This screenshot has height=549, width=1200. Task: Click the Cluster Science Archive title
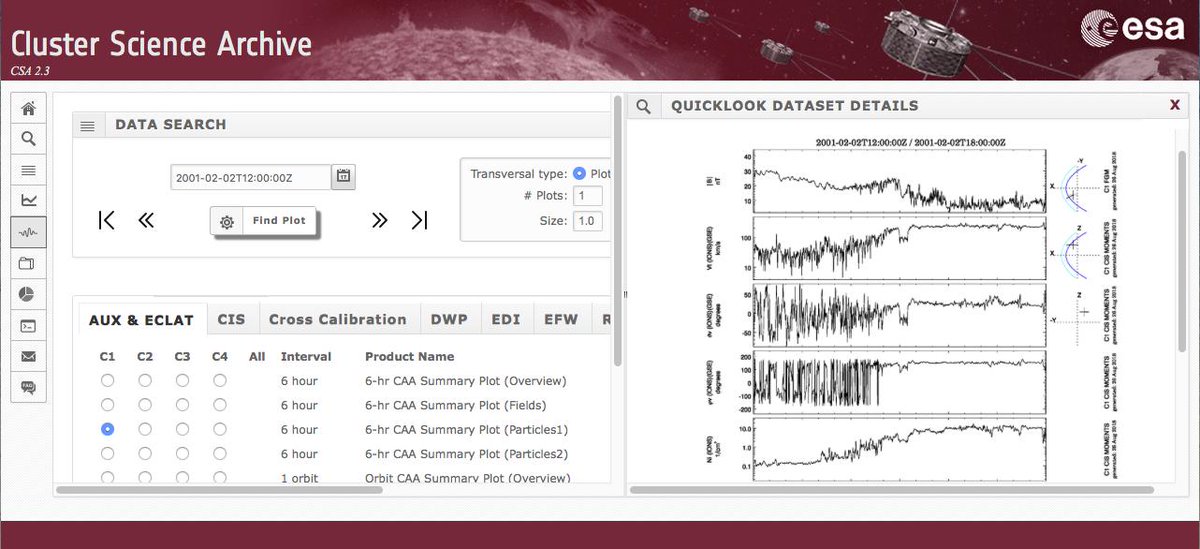[161, 43]
